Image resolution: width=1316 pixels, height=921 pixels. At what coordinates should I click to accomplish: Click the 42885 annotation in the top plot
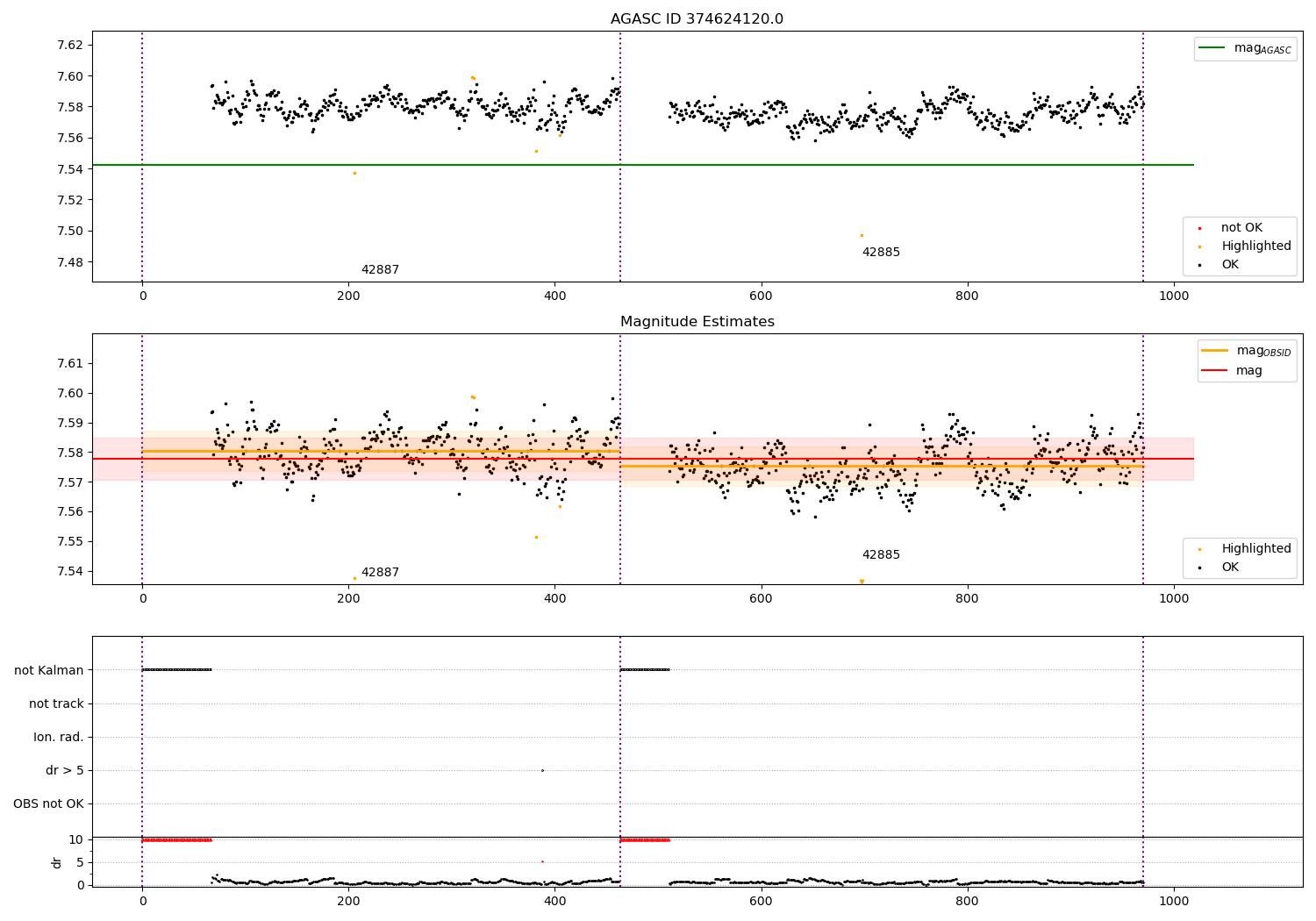click(x=881, y=253)
